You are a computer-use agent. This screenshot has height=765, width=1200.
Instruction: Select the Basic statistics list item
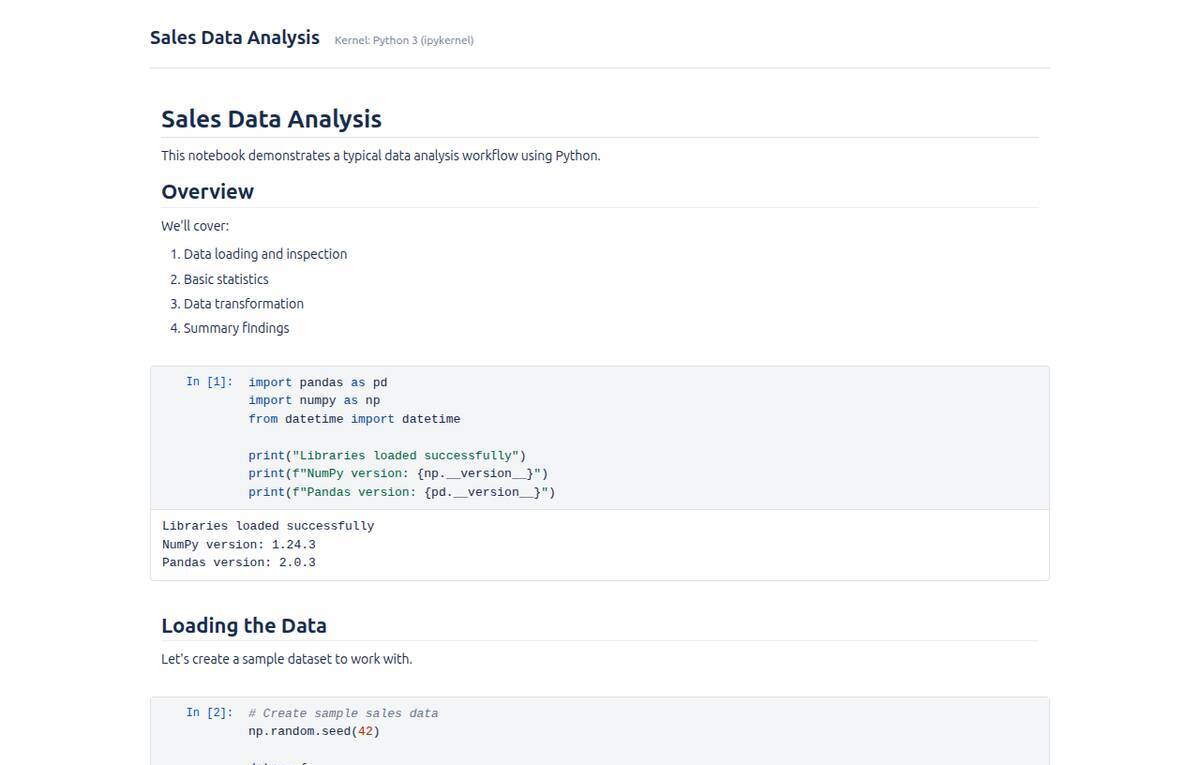[x=226, y=279]
